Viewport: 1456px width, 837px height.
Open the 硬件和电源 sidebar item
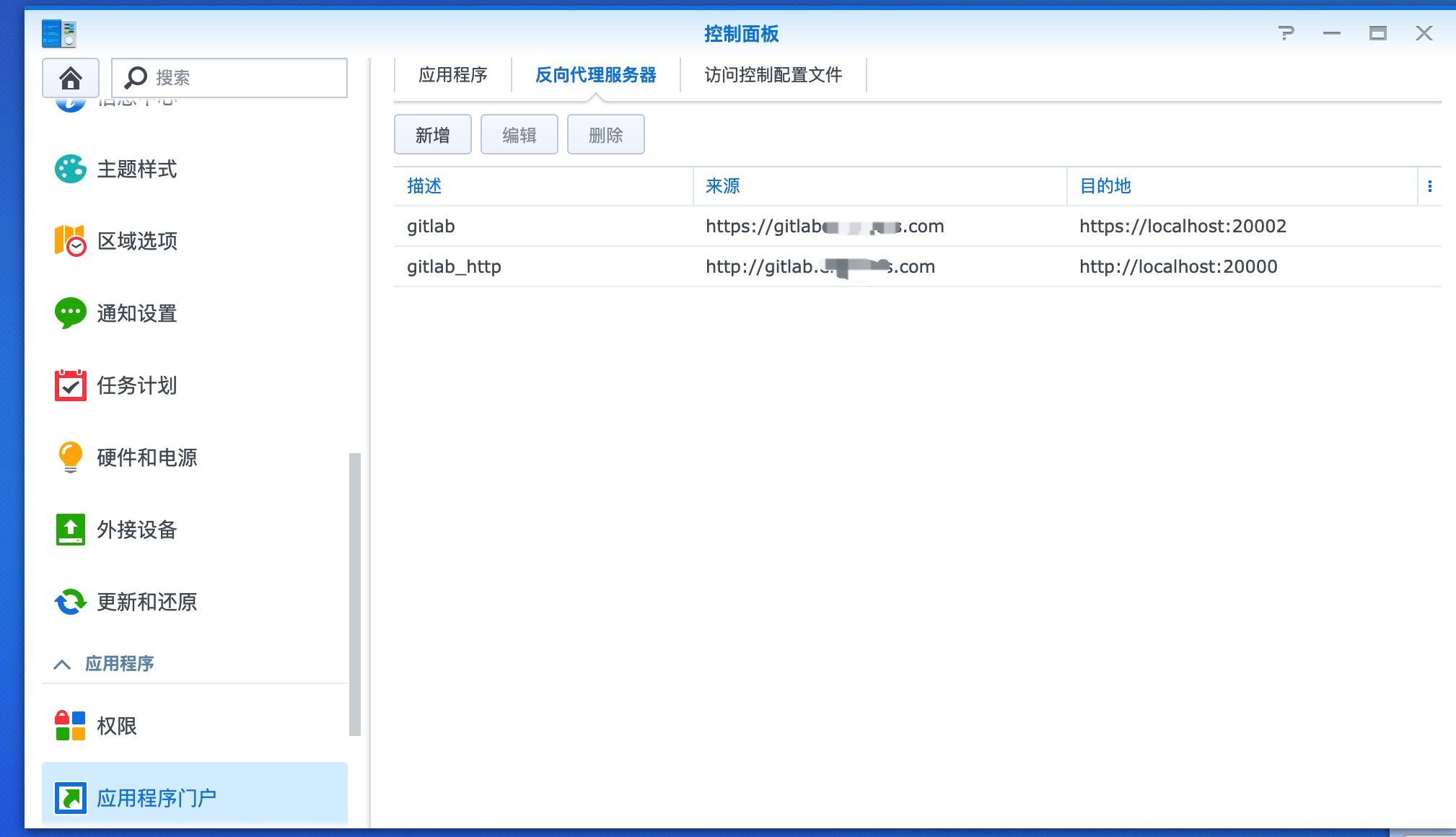(x=195, y=457)
